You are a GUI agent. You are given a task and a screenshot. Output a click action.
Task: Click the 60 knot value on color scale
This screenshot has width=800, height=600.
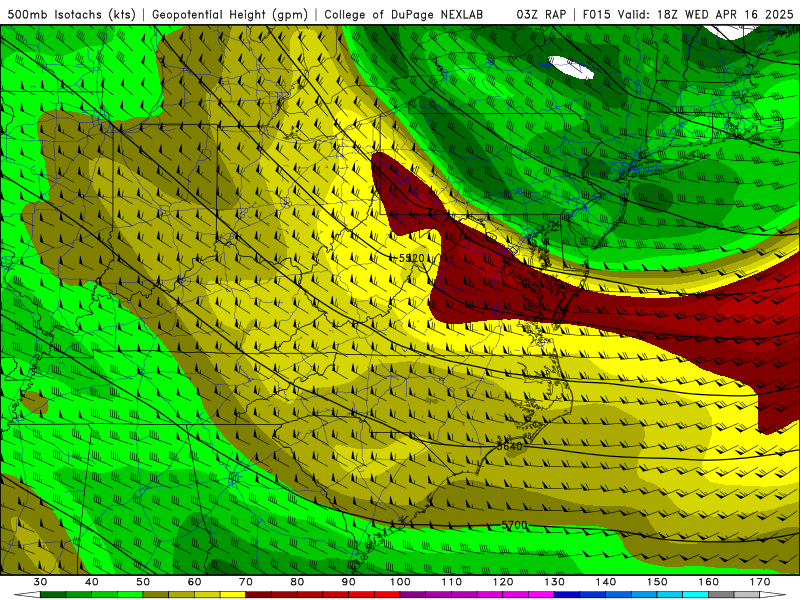pos(194,582)
